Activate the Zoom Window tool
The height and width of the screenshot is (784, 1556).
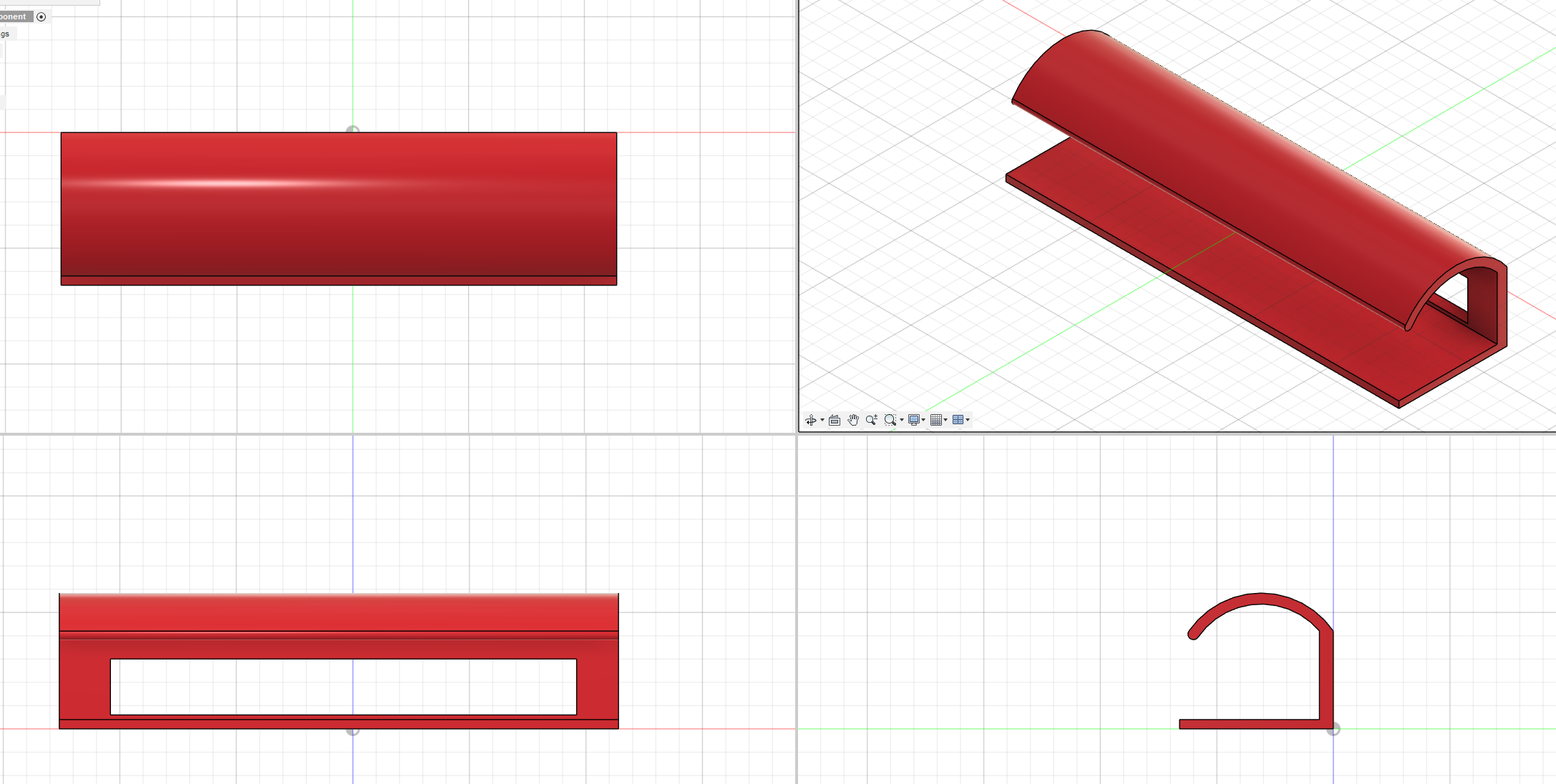(890, 420)
